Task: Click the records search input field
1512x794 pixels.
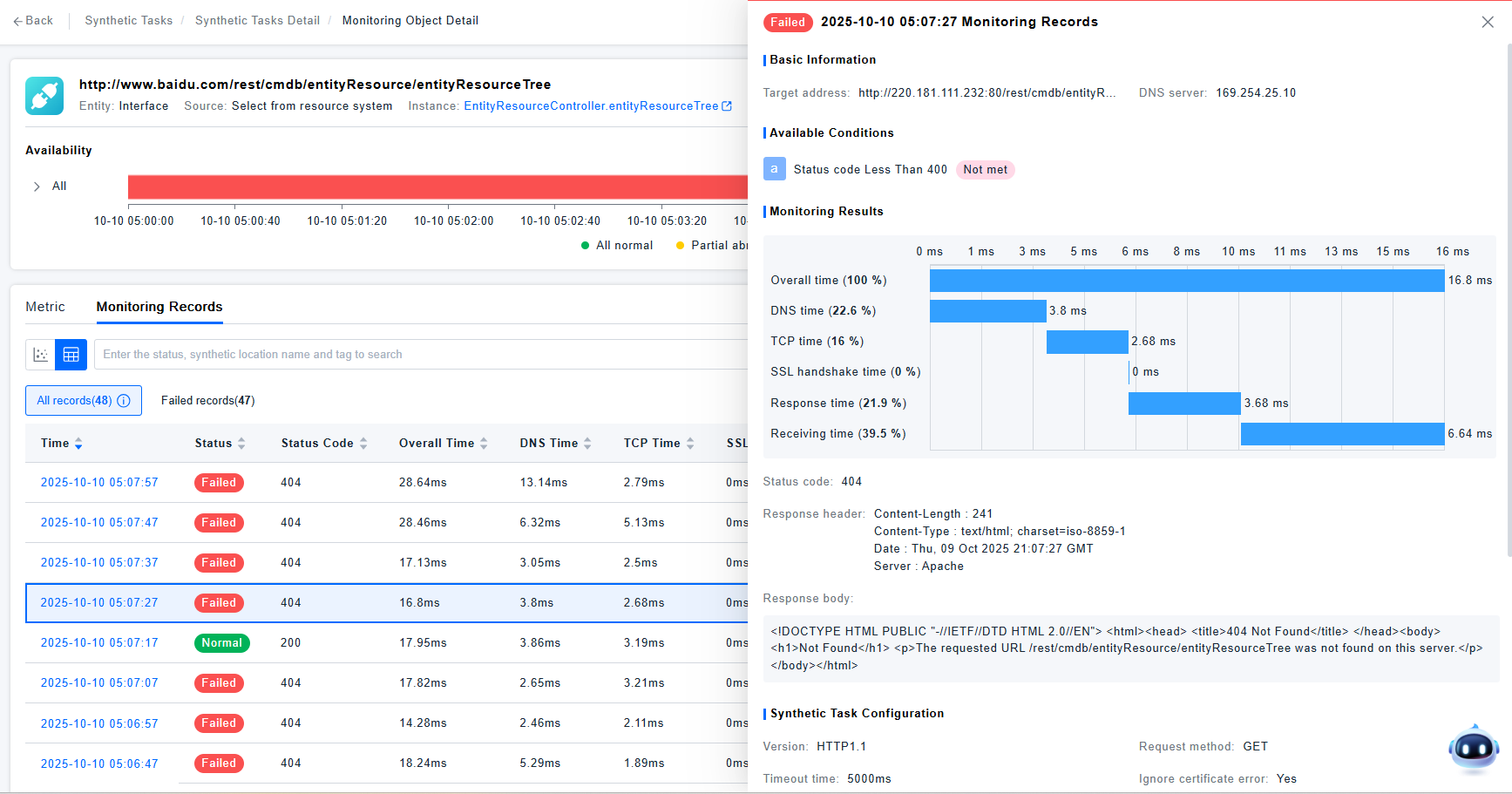Action: [x=418, y=355]
